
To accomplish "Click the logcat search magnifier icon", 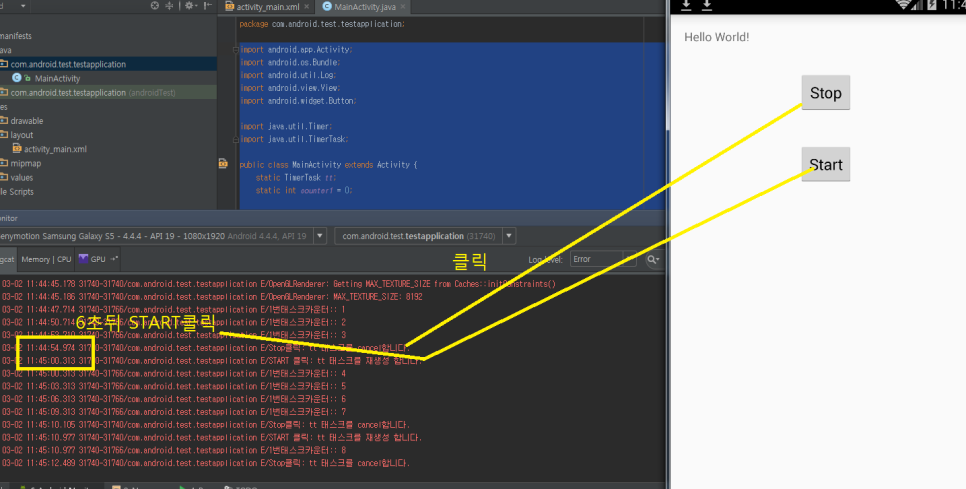I will pos(653,259).
